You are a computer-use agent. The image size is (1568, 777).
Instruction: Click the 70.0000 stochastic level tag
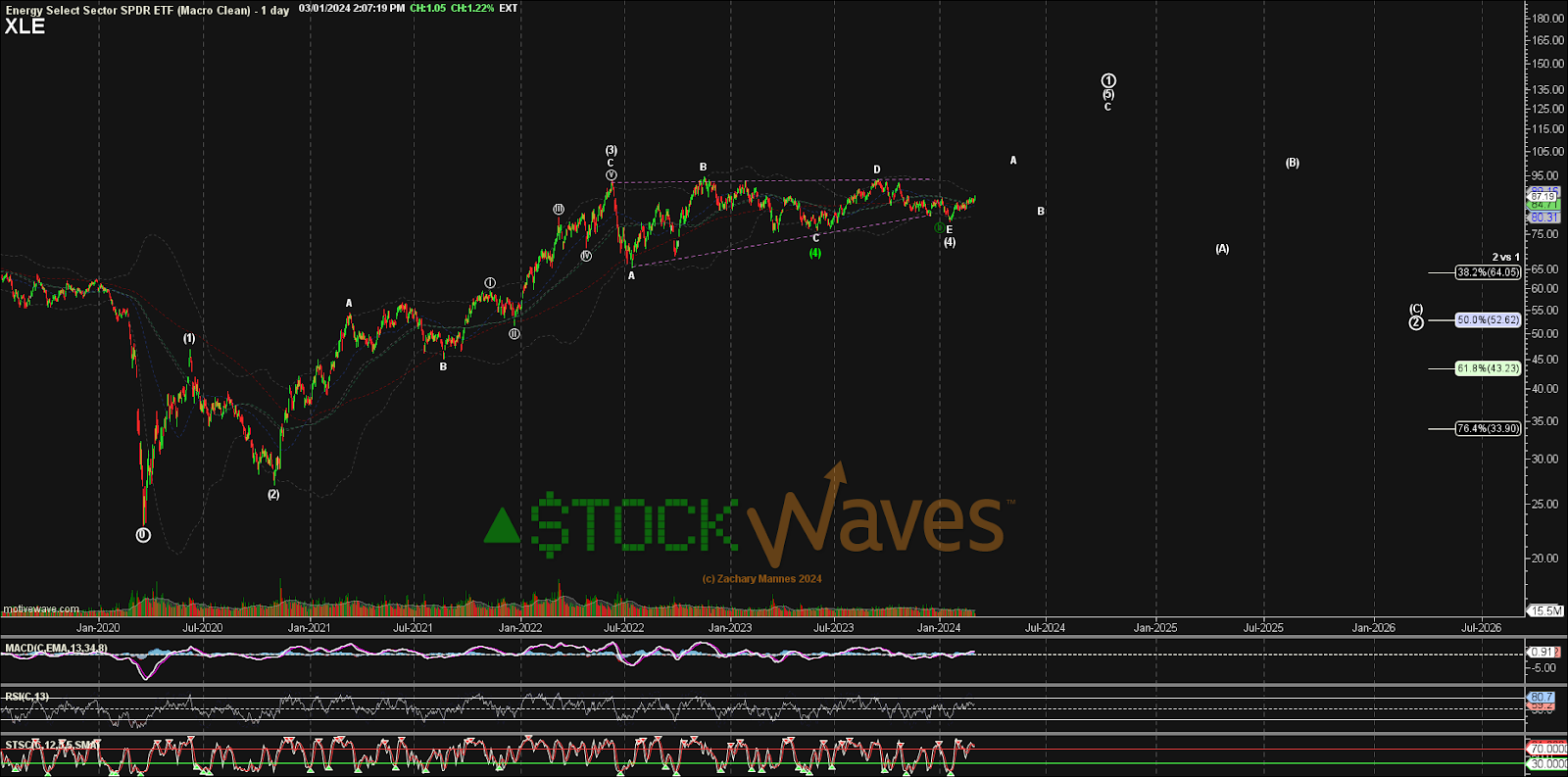[1547, 749]
